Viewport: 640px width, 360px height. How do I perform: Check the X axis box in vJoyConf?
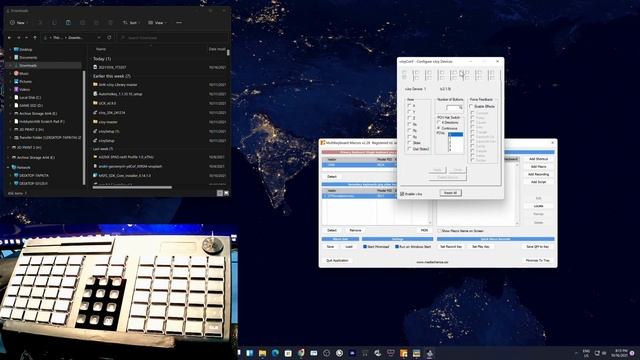point(409,106)
